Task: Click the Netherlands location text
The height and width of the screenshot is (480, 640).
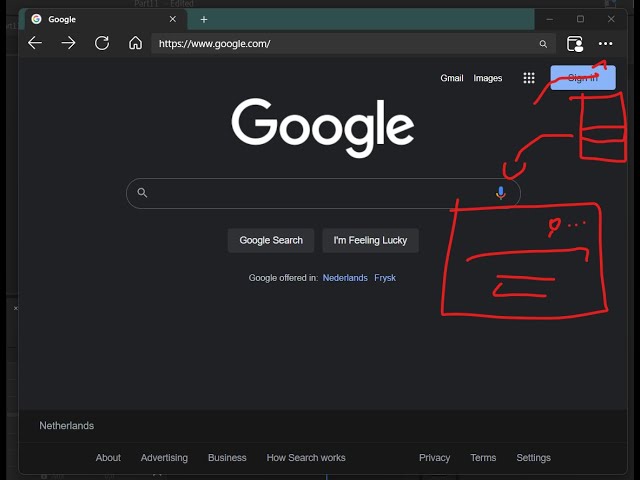Action: click(67, 426)
